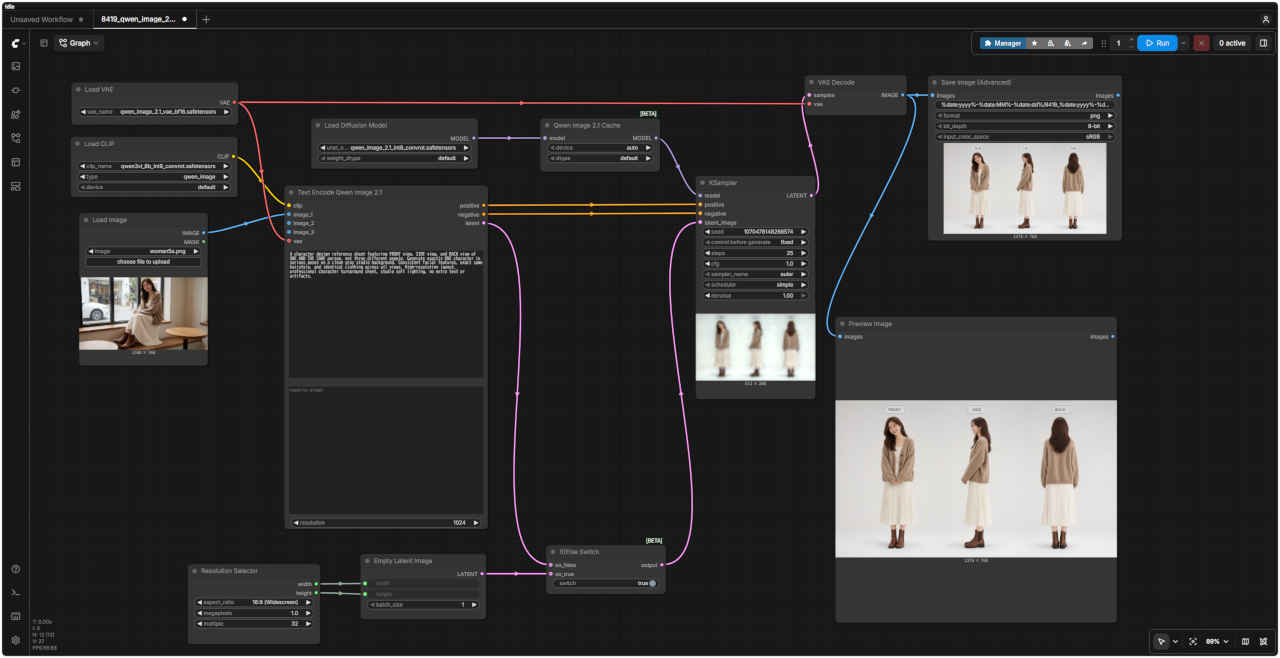1280x658 pixels.
Task: Open the Graph view dropdown
Action: tap(79, 43)
